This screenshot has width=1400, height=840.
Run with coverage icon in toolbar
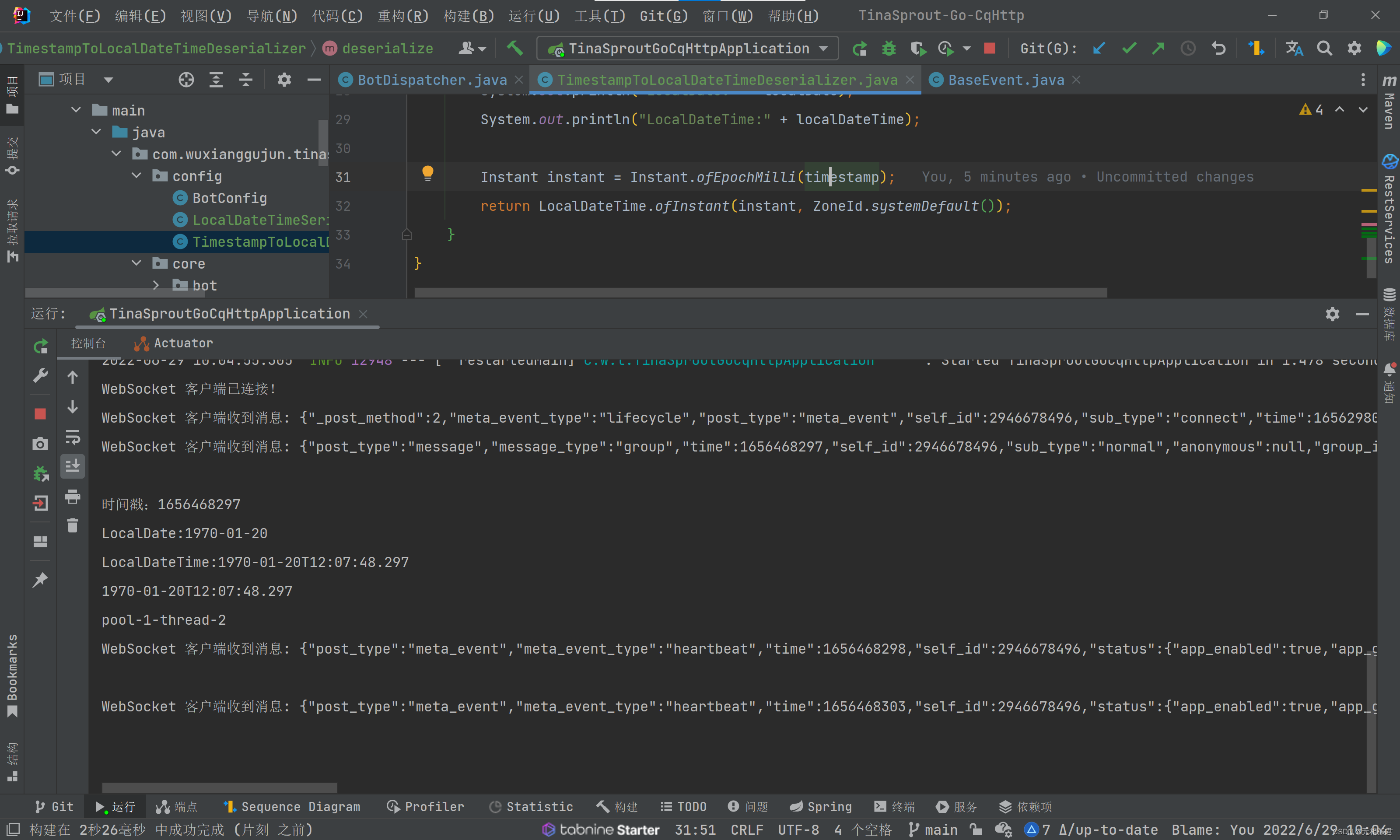point(918,49)
